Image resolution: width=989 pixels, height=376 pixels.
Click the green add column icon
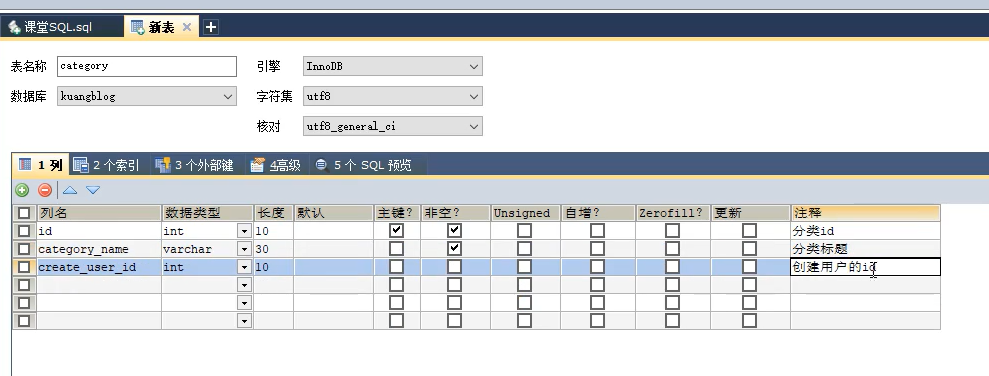click(x=22, y=190)
